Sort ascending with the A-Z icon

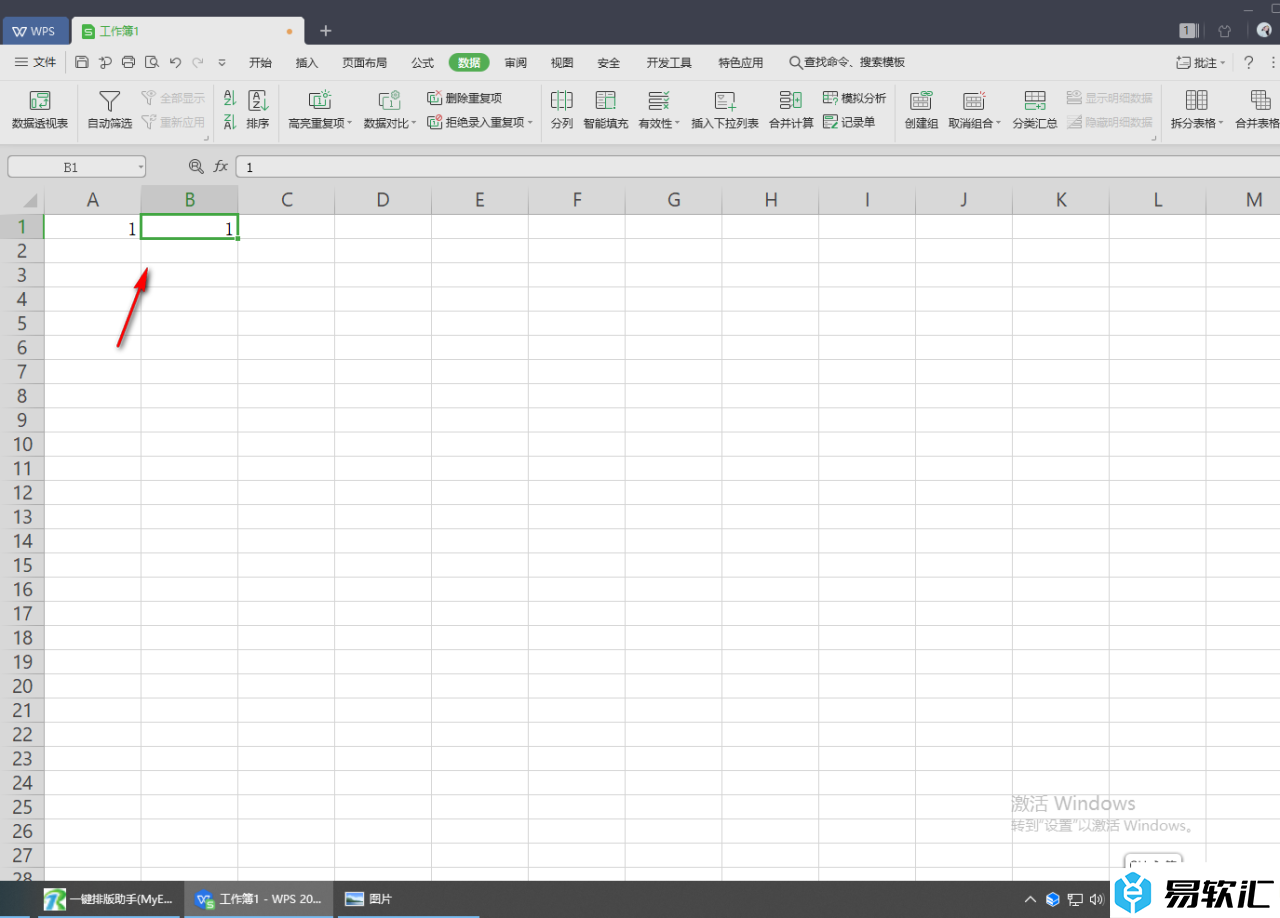click(229, 98)
